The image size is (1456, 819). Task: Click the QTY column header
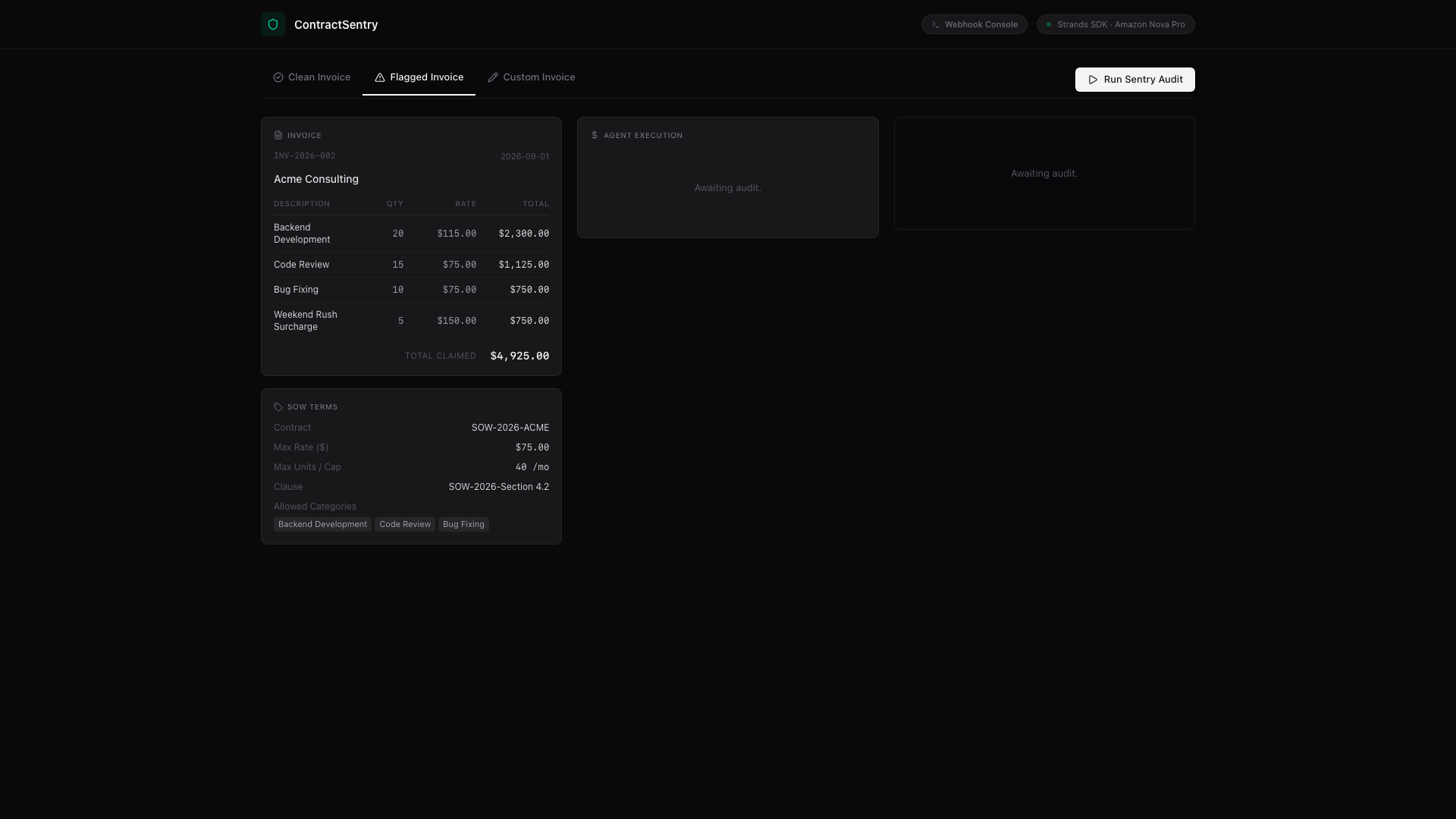click(395, 204)
